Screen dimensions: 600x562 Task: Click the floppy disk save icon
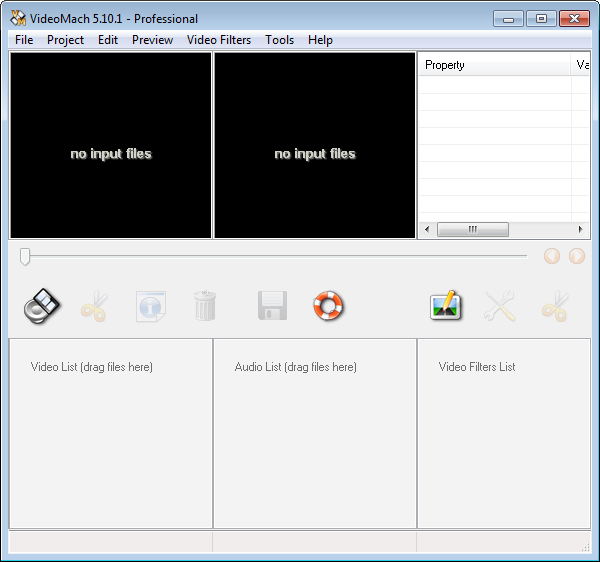click(272, 306)
